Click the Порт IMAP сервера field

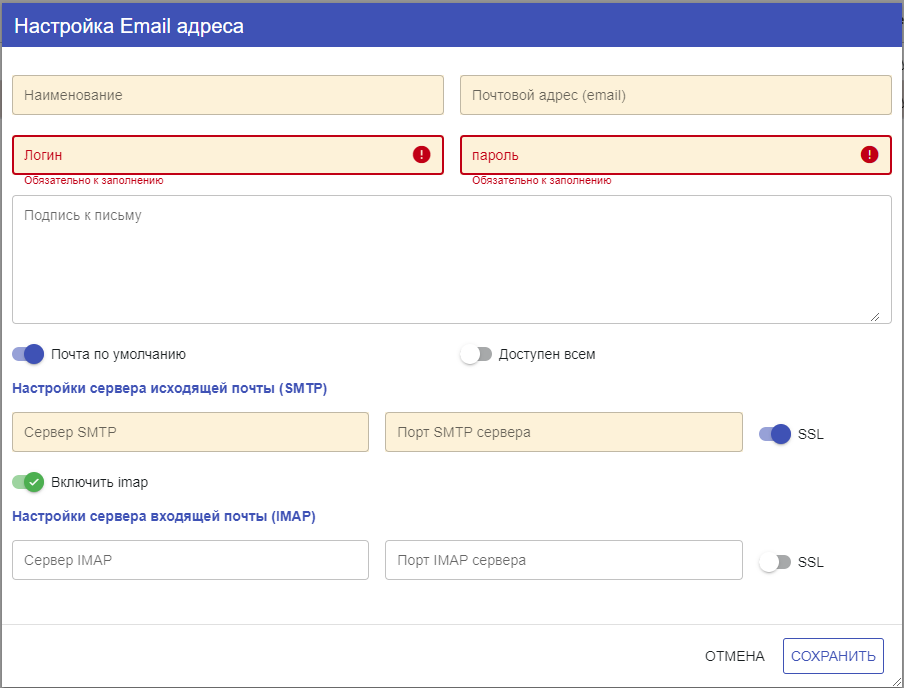(x=564, y=560)
